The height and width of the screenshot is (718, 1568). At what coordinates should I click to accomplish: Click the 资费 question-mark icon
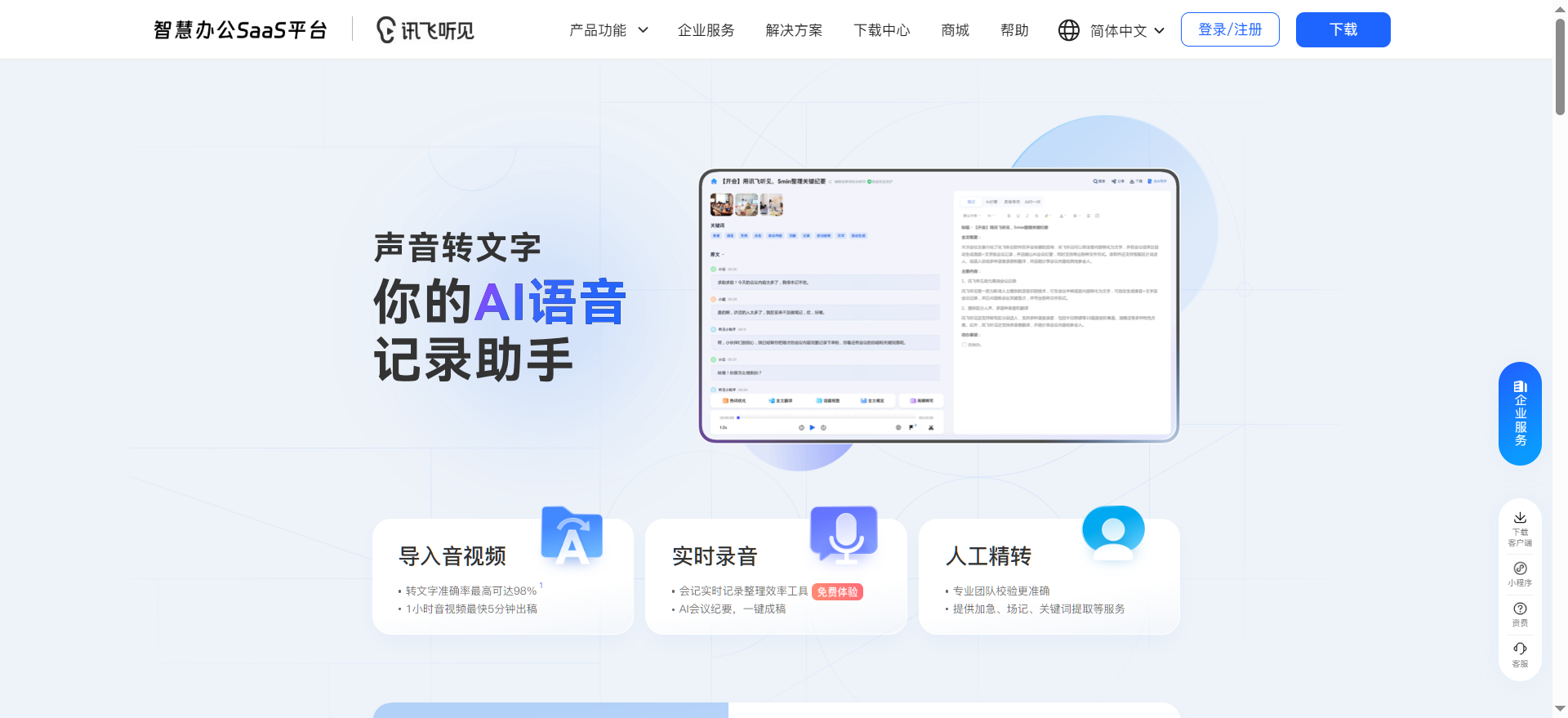pos(1520,609)
